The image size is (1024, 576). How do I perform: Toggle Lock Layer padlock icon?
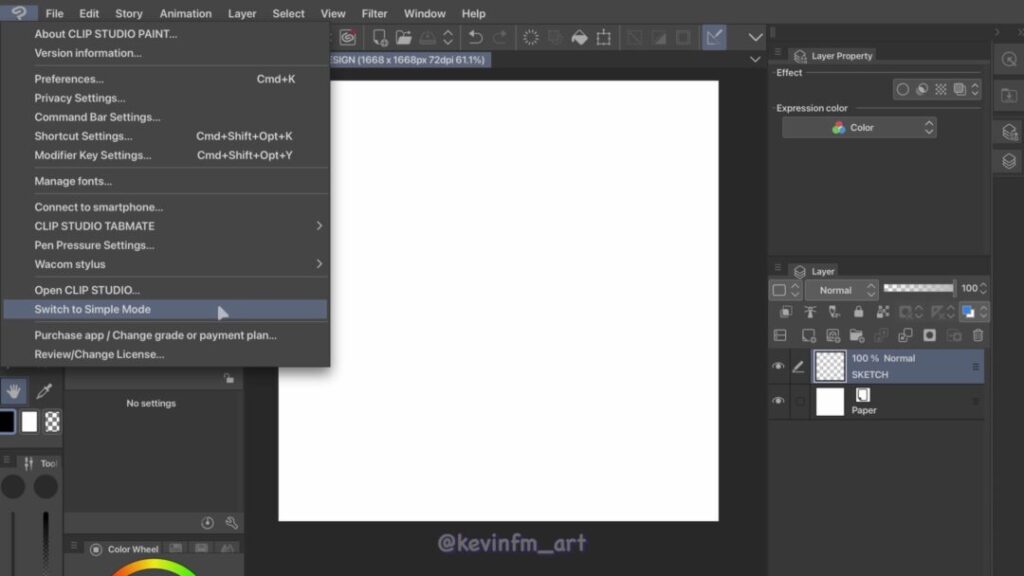coord(858,312)
